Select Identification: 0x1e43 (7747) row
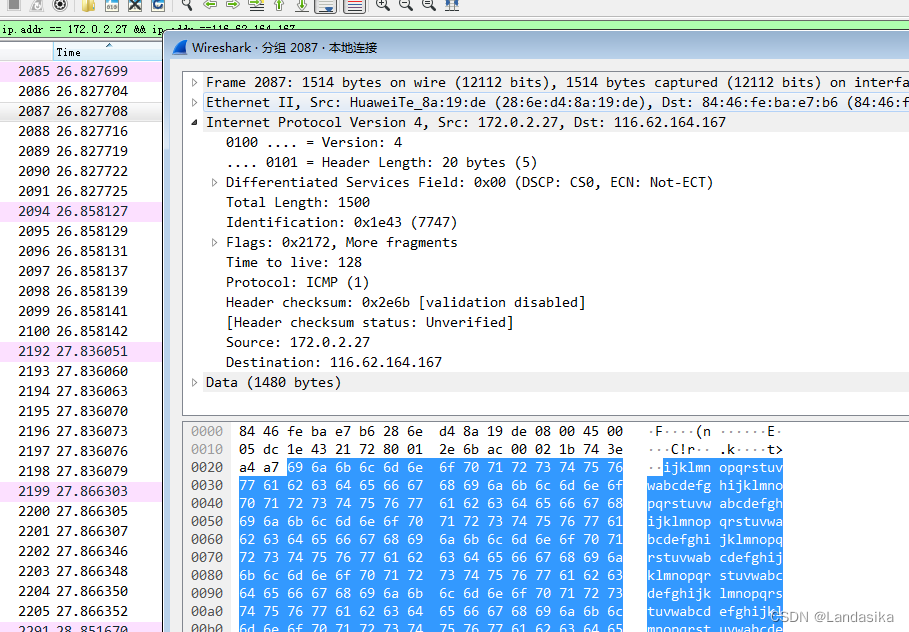Screen dimensions: 909x632 (x=341, y=223)
